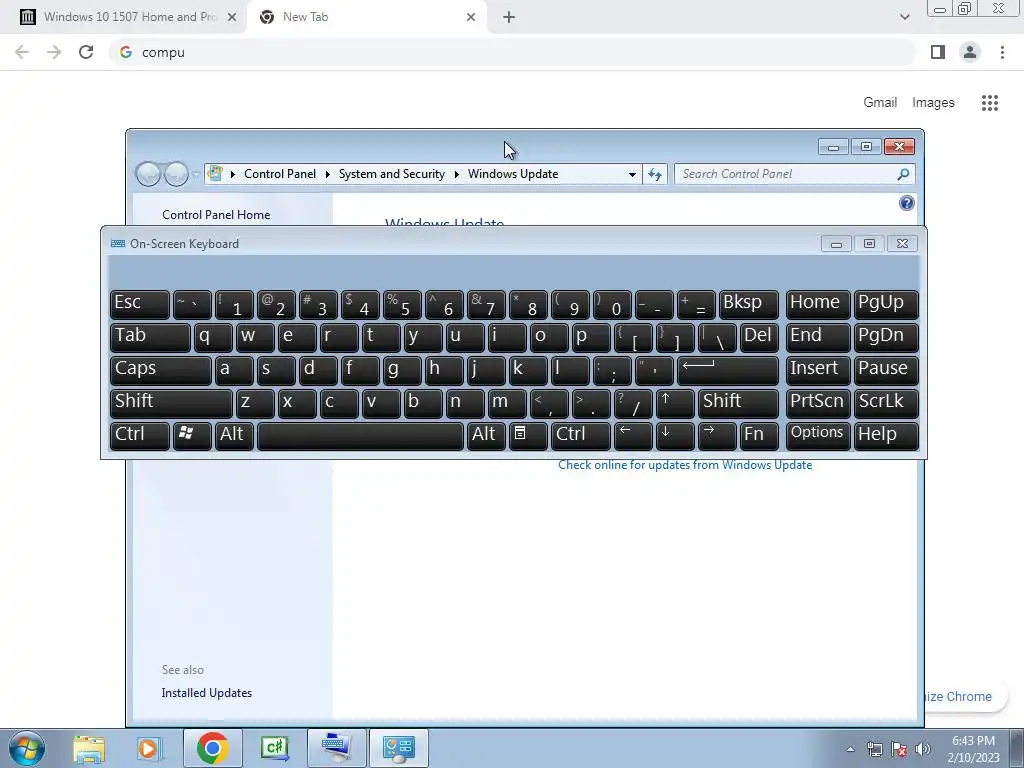Open Control Panel Home link
1024x768 pixels.
(216, 214)
